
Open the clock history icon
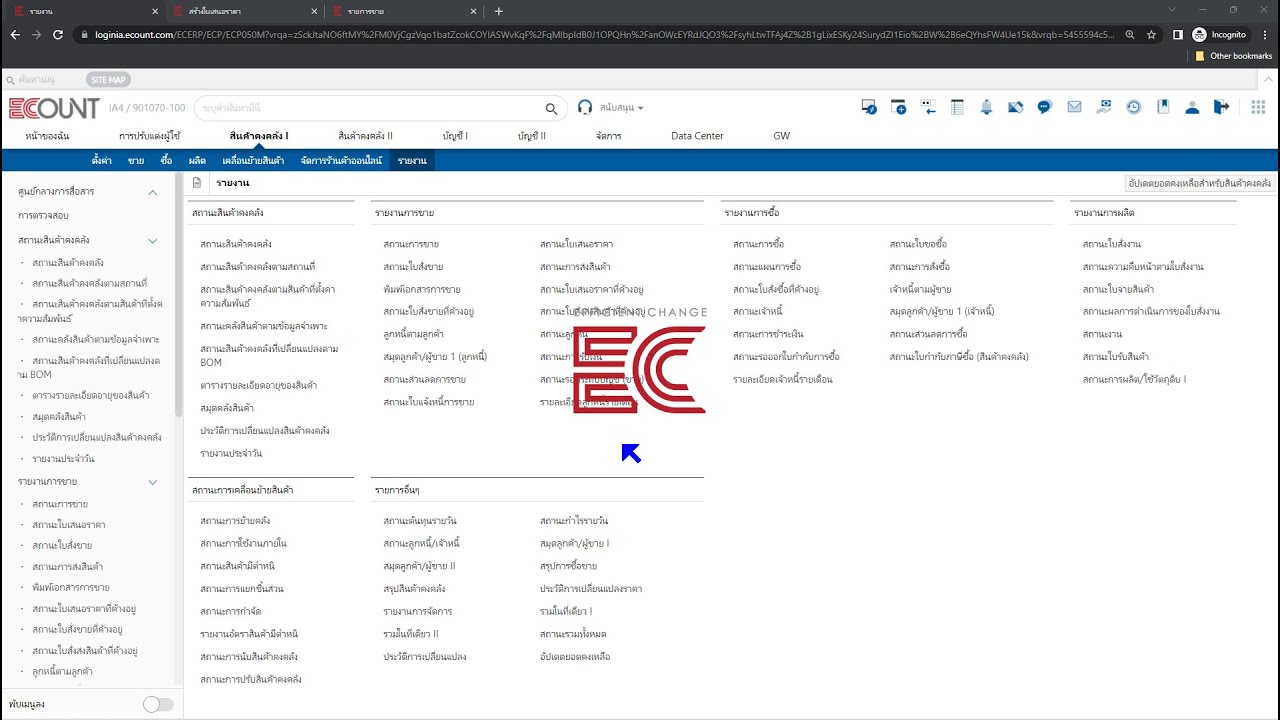pyautogui.click(x=1133, y=107)
